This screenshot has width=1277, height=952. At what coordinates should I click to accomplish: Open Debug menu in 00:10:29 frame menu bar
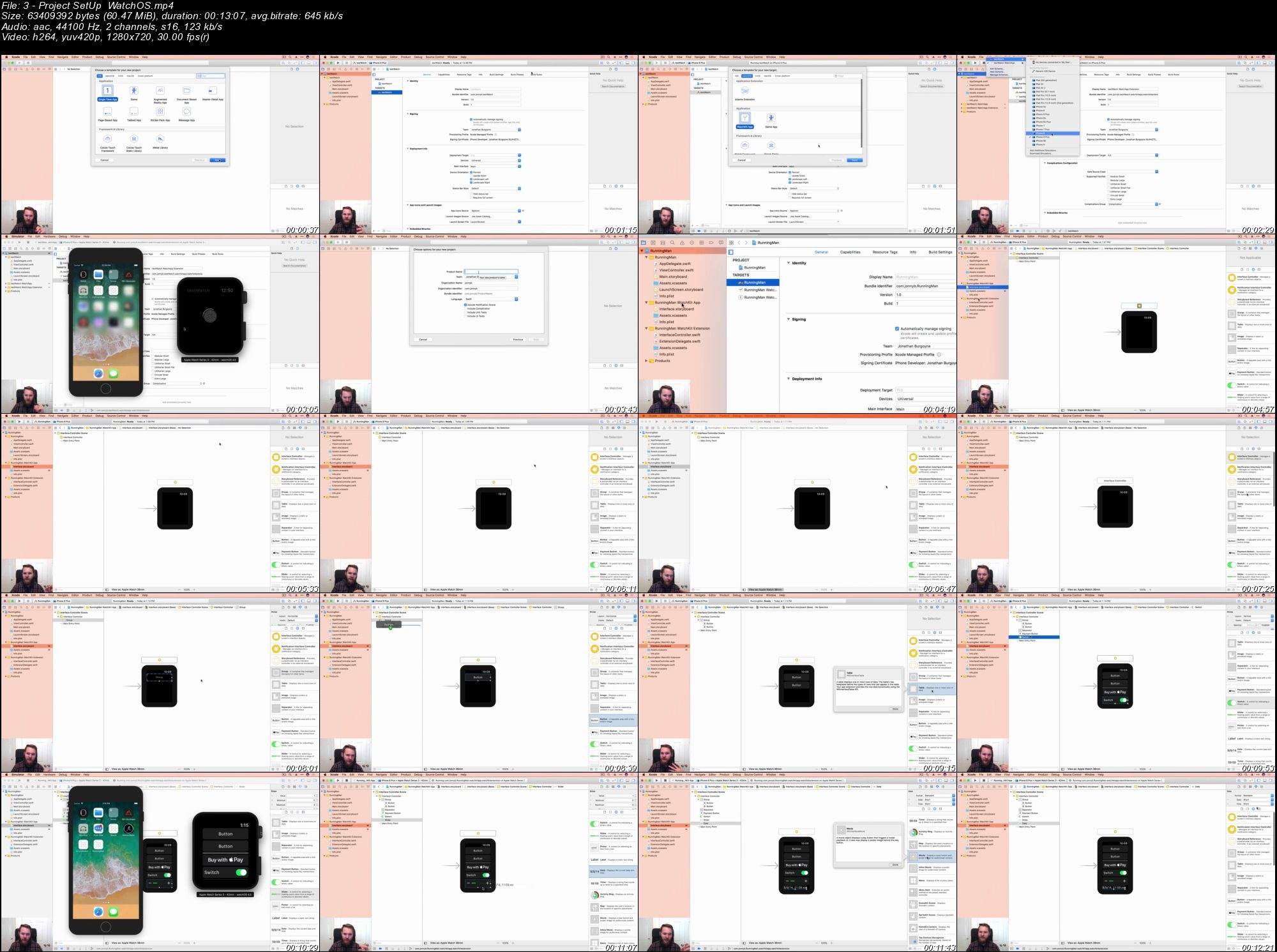(x=63, y=774)
